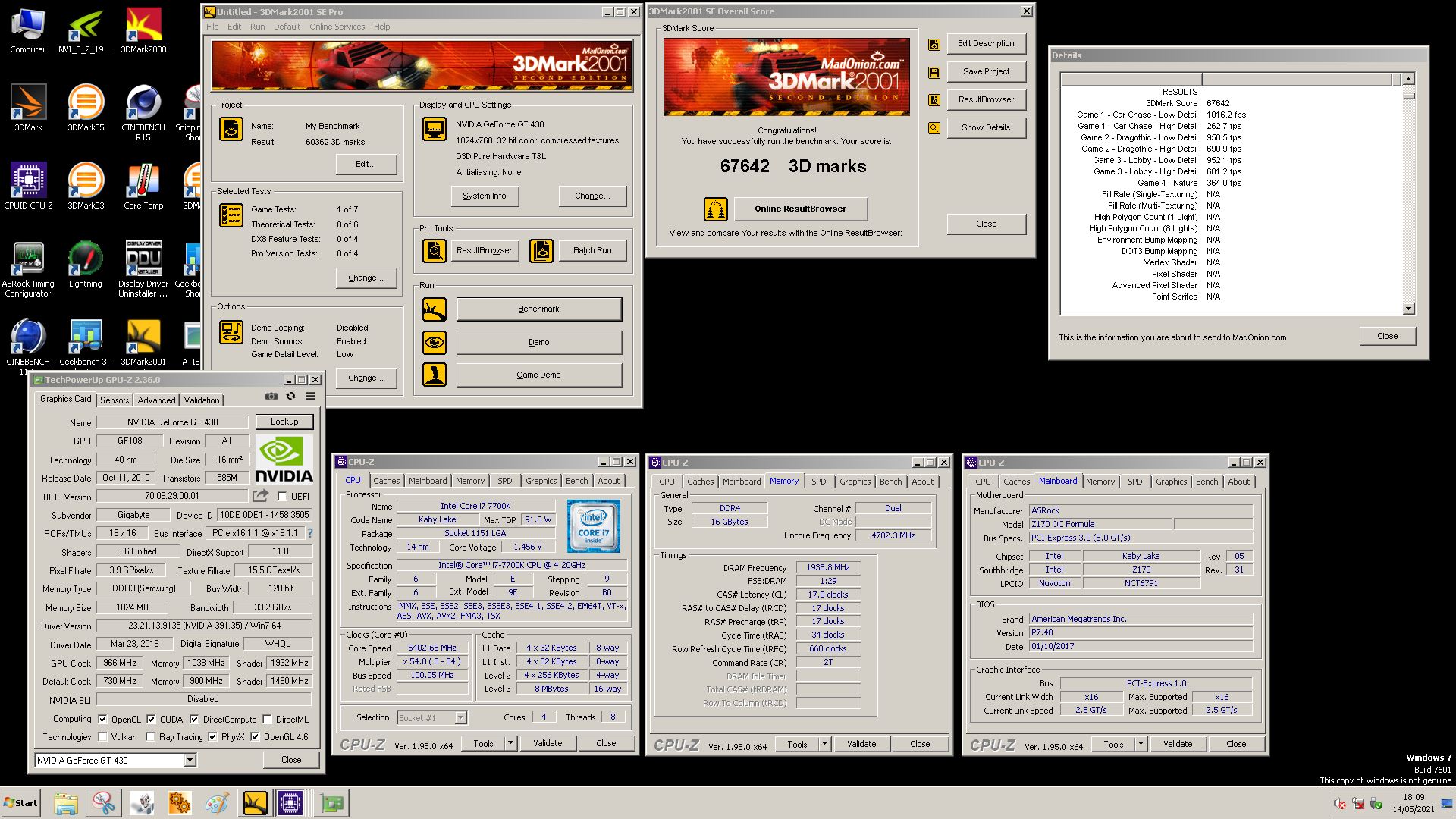Click the Edit Description icon in Overall Score window

[x=934, y=45]
